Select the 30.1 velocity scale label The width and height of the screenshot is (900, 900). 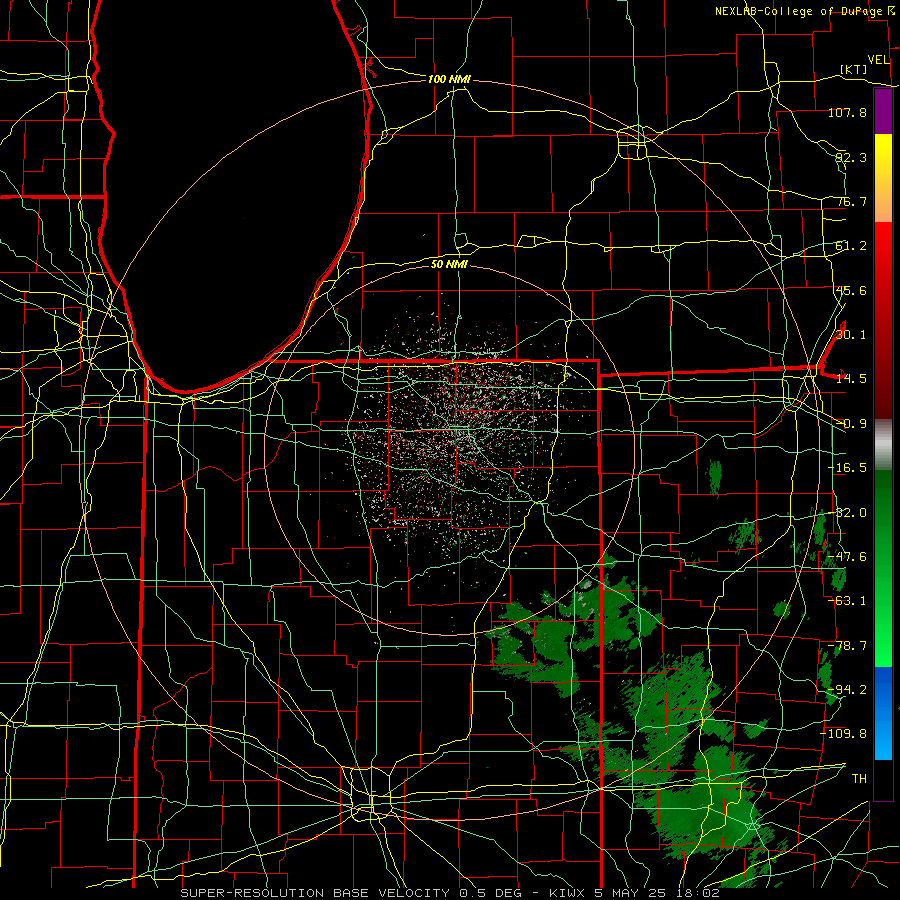[x=851, y=335]
